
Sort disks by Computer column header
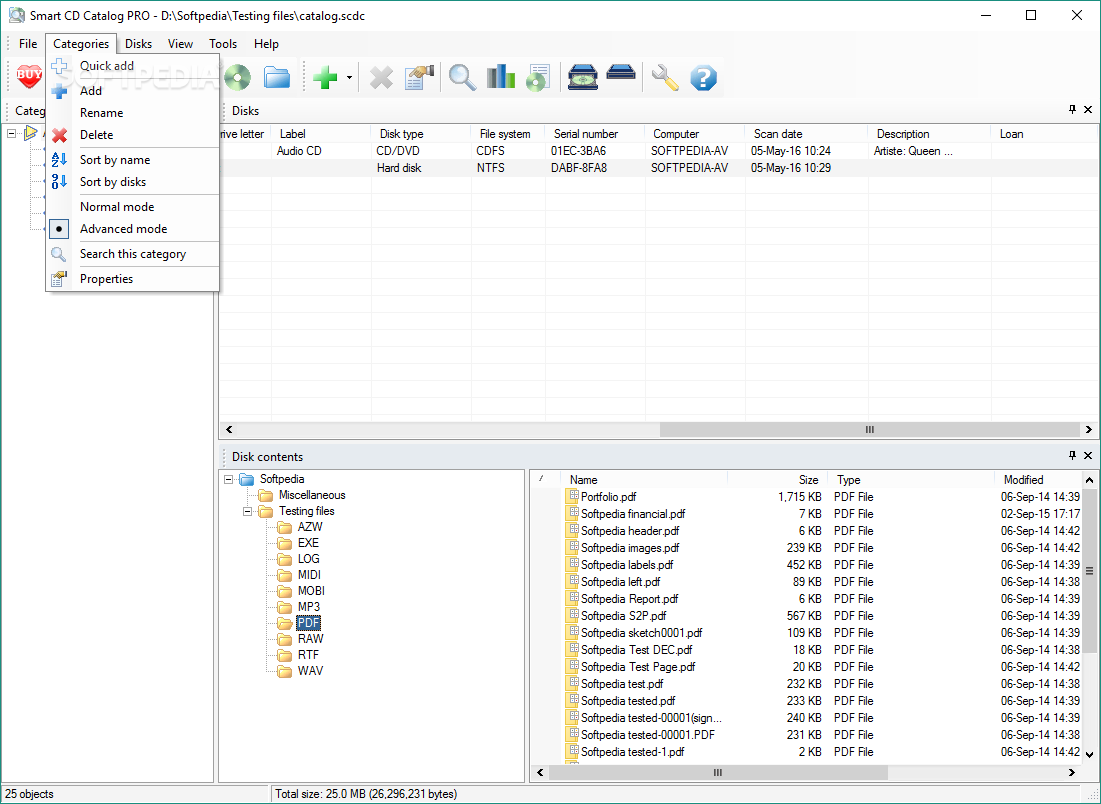694,134
